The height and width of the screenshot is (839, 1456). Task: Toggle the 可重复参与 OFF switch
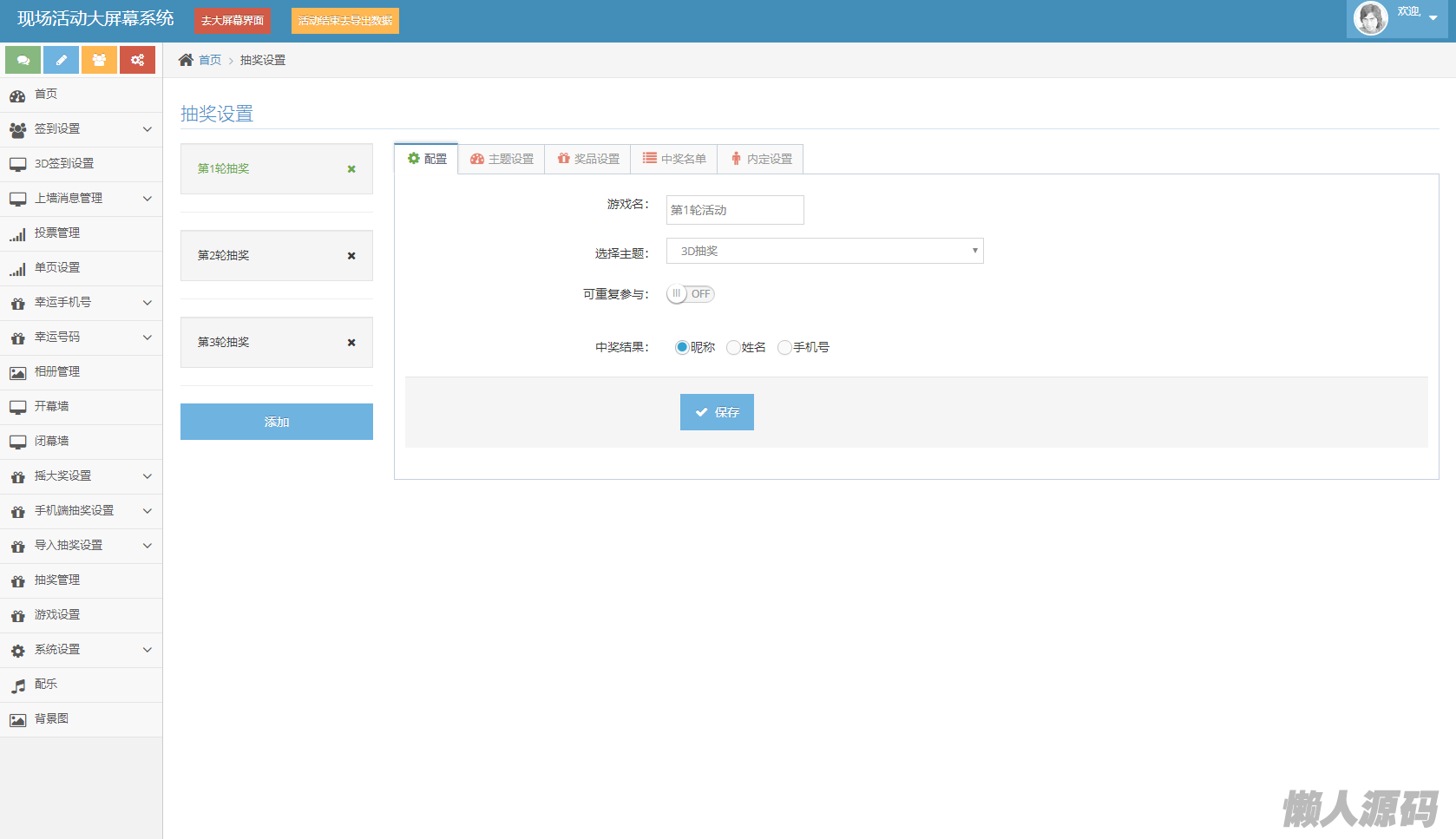691,294
